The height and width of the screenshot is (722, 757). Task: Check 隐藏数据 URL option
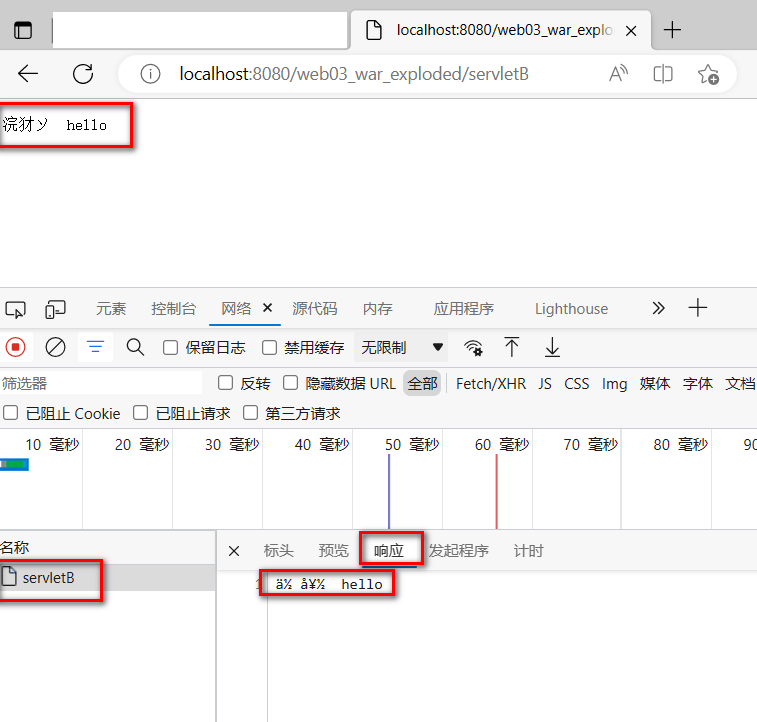(290, 383)
